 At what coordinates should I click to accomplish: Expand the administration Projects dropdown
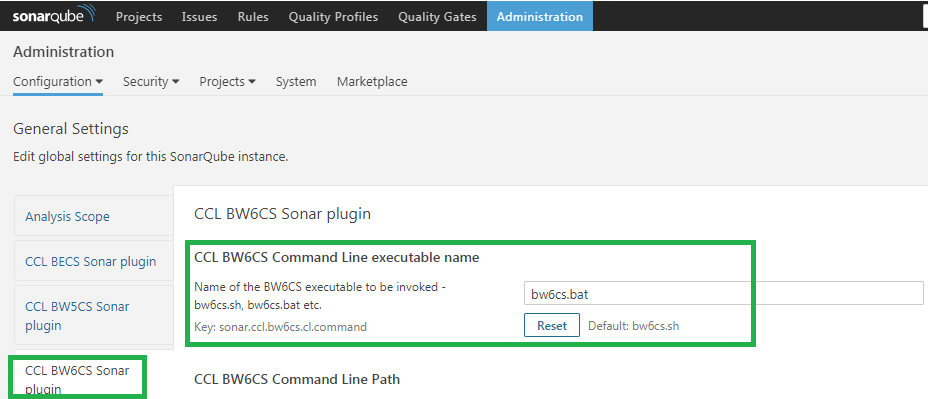click(x=227, y=82)
